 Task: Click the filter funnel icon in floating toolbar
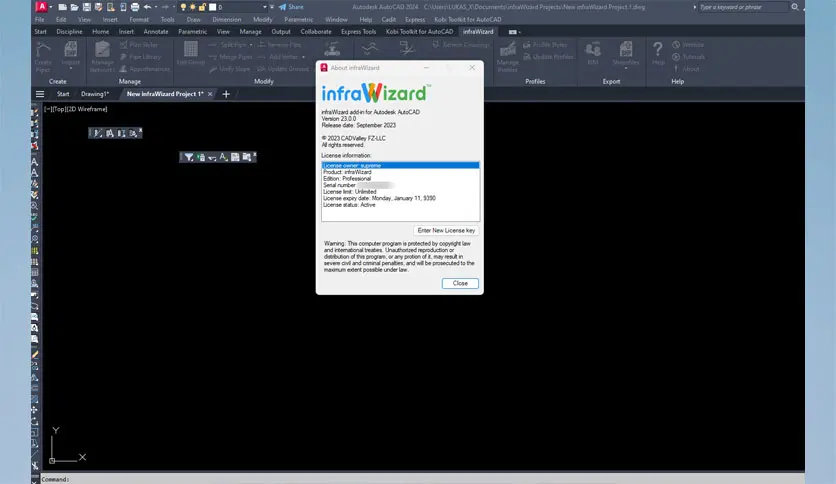(x=189, y=157)
